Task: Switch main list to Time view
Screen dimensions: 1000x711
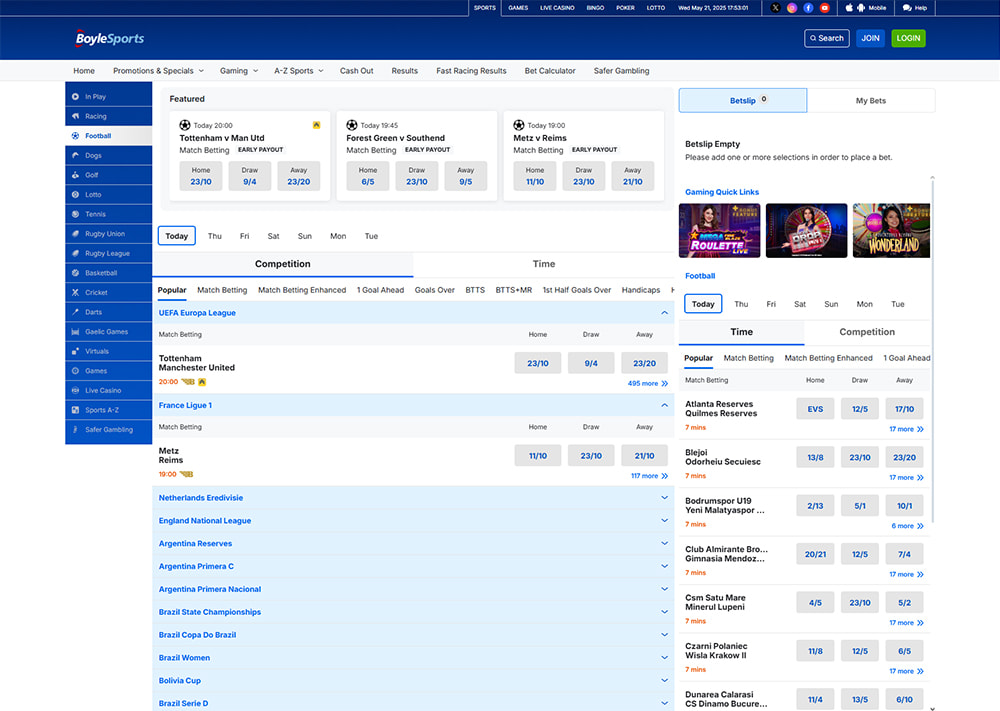Action: [543, 264]
